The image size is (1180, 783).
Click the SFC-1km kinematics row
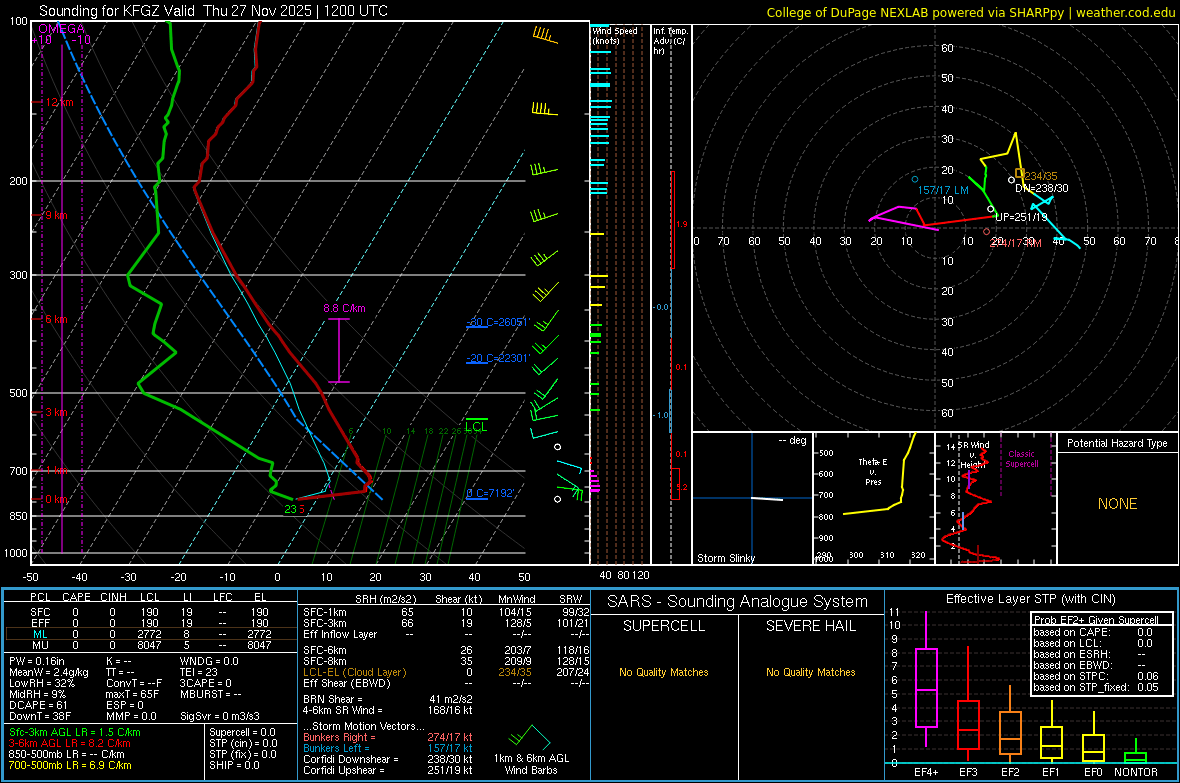(446, 612)
